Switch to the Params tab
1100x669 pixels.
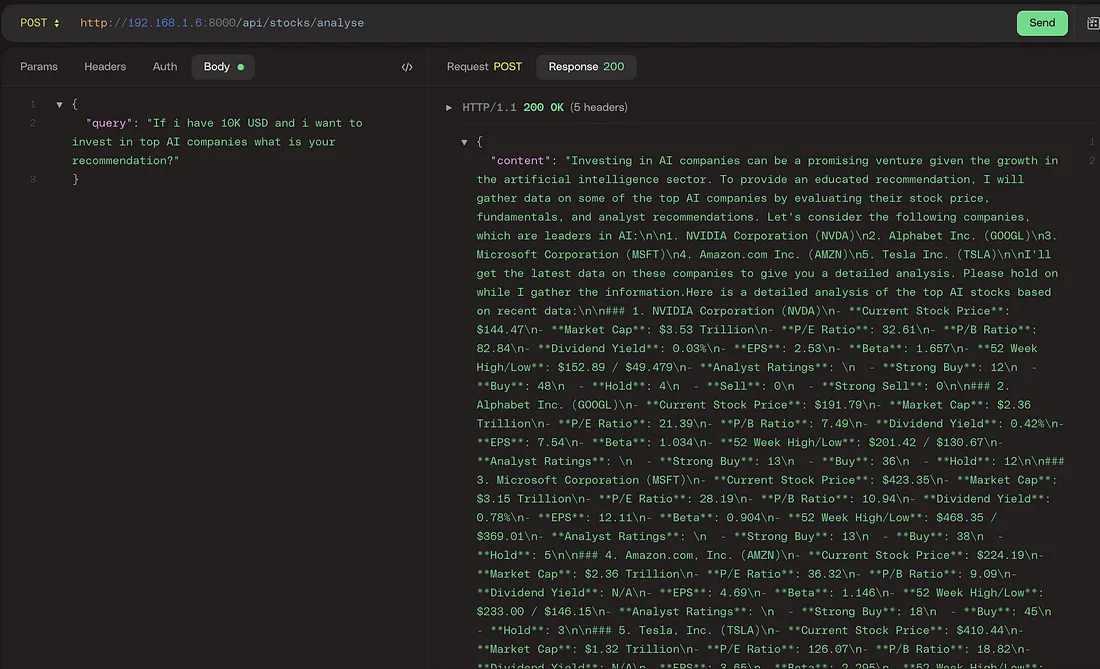click(39, 67)
